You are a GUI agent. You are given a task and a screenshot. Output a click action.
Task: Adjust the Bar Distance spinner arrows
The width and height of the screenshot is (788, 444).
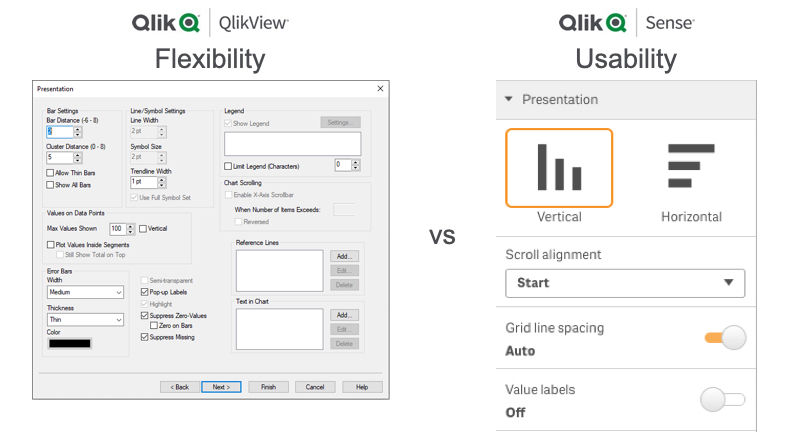(77, 132)
